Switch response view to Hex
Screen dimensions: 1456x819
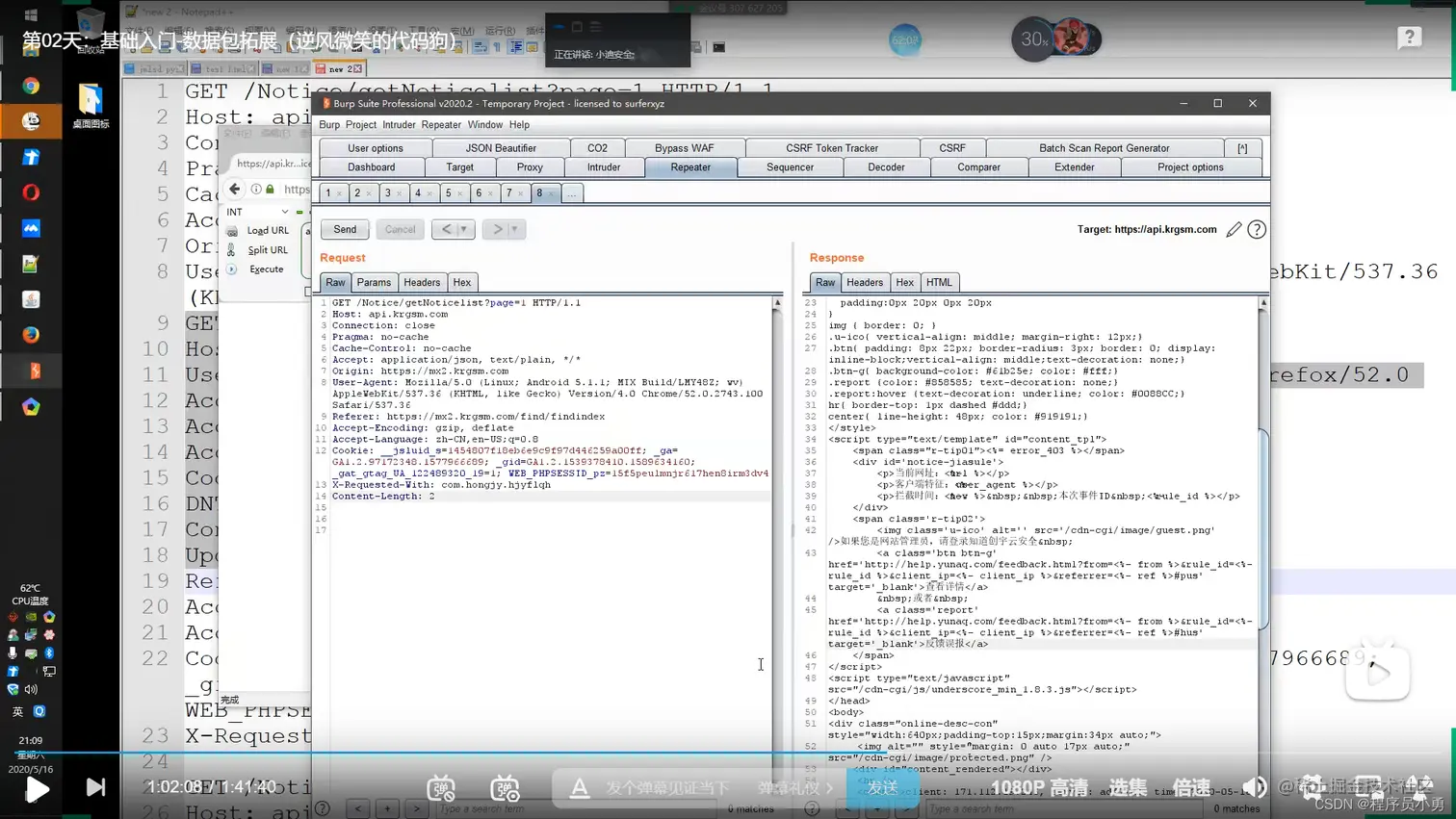[904, 282]
